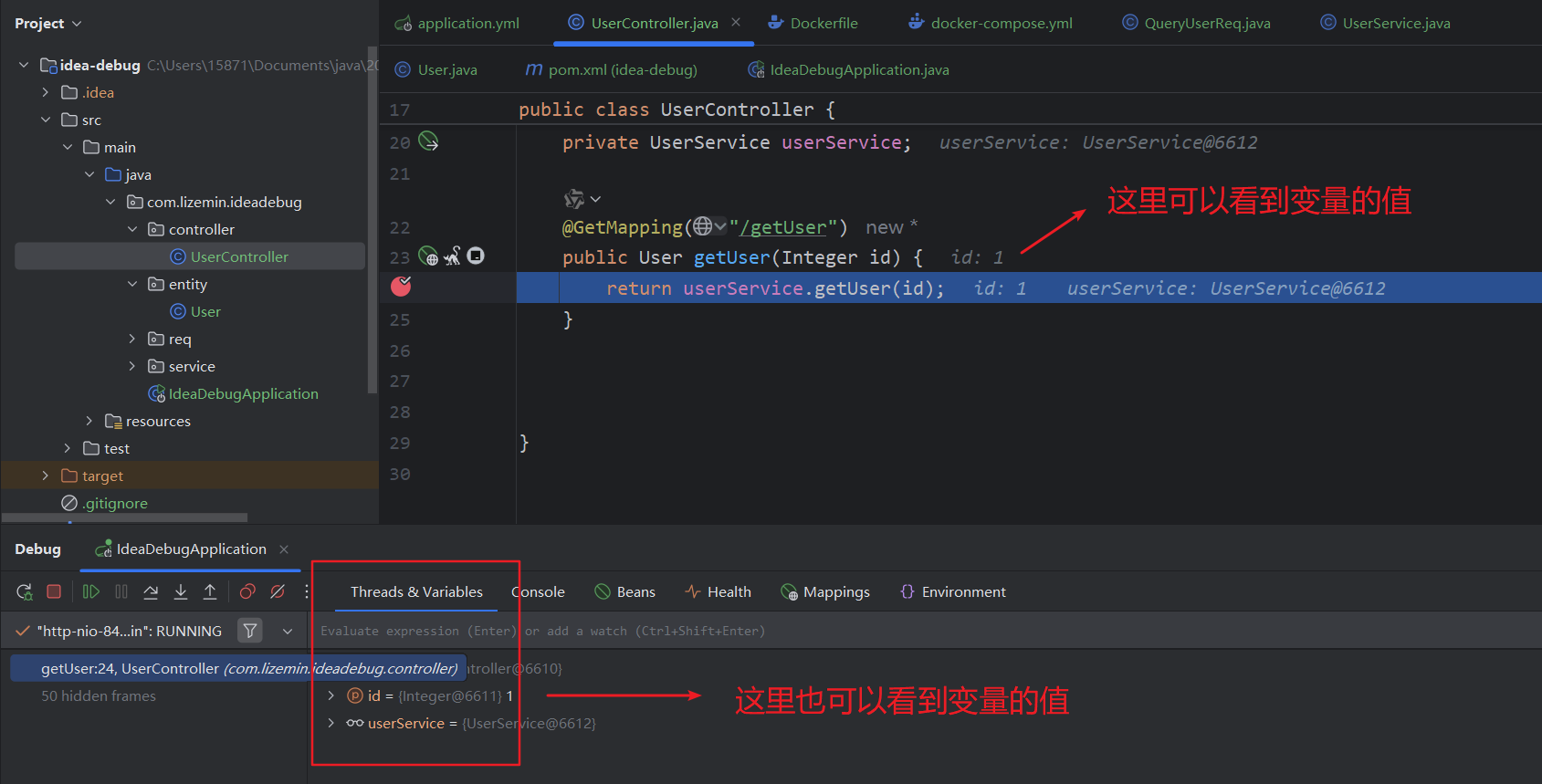This screenshot has height=784, width=1542.
Task: Click the Step Into debugger icon
Action: 181,592
